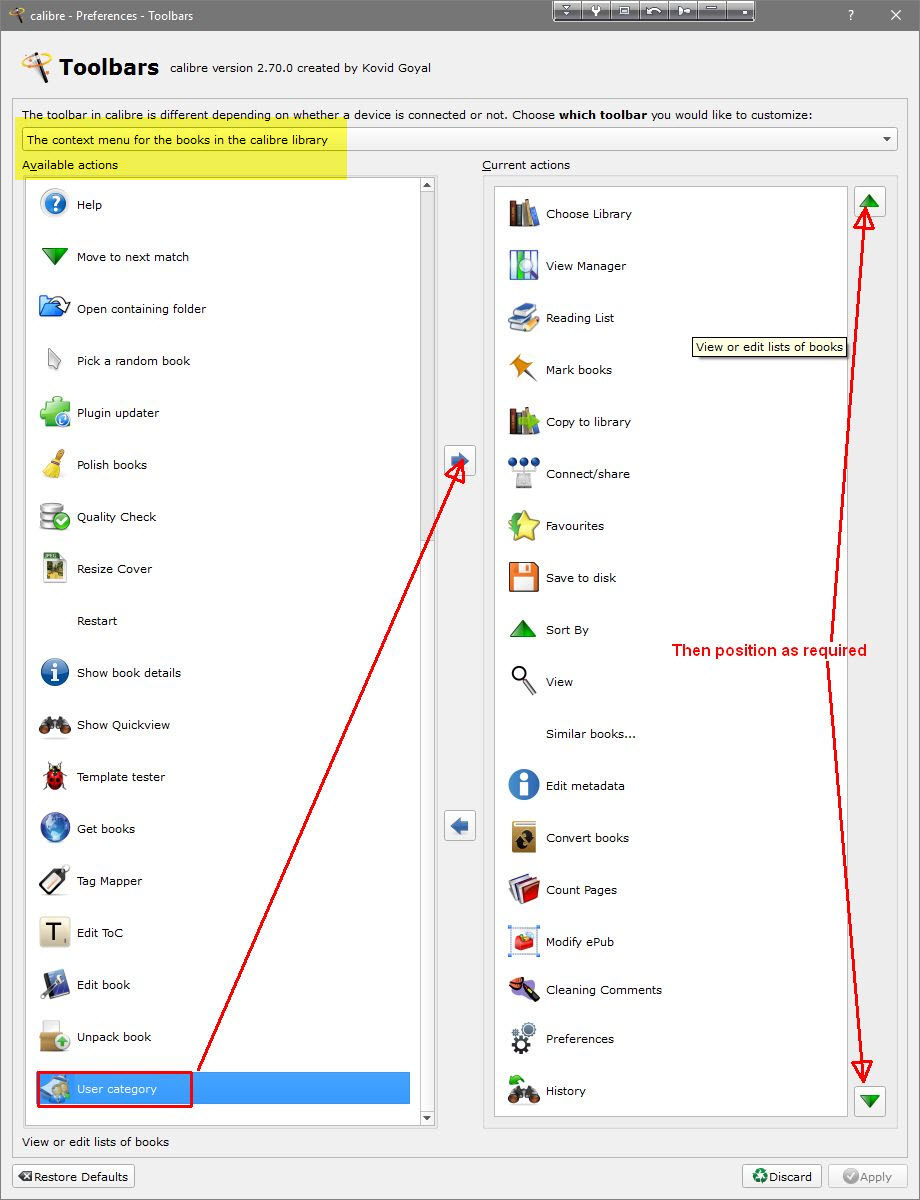Select the "Move to next match" row

coord(224,256)
